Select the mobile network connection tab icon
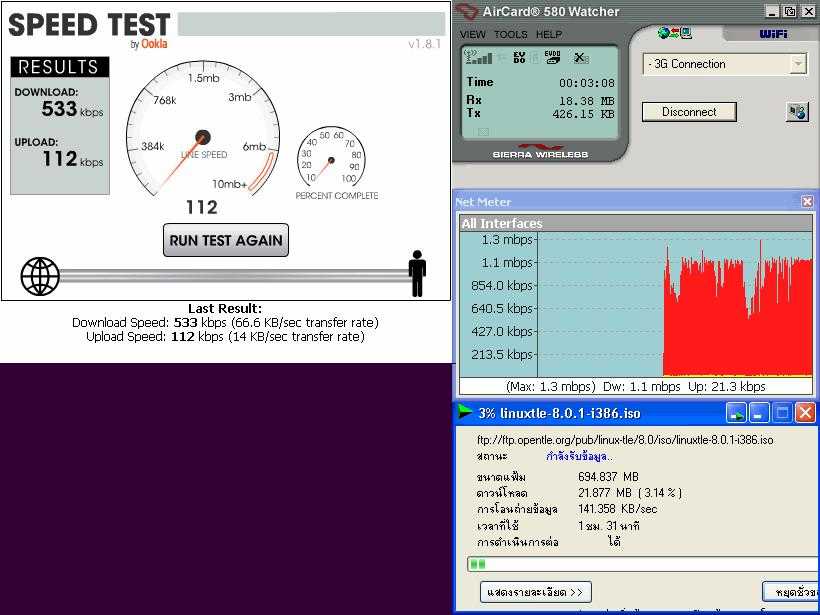The height and width of the screenshot is (615, 820). (x=675, y=33)
